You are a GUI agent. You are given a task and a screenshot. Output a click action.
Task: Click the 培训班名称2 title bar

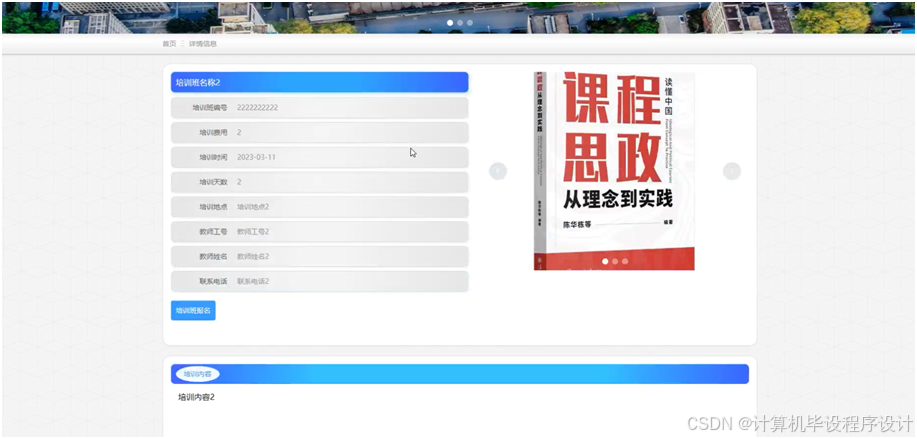coord(319,82)
